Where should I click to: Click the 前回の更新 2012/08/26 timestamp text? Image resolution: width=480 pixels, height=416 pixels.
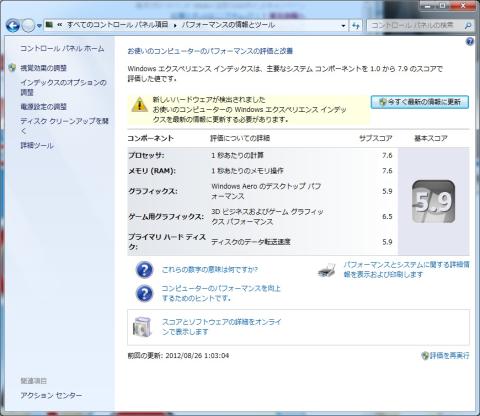178,356
